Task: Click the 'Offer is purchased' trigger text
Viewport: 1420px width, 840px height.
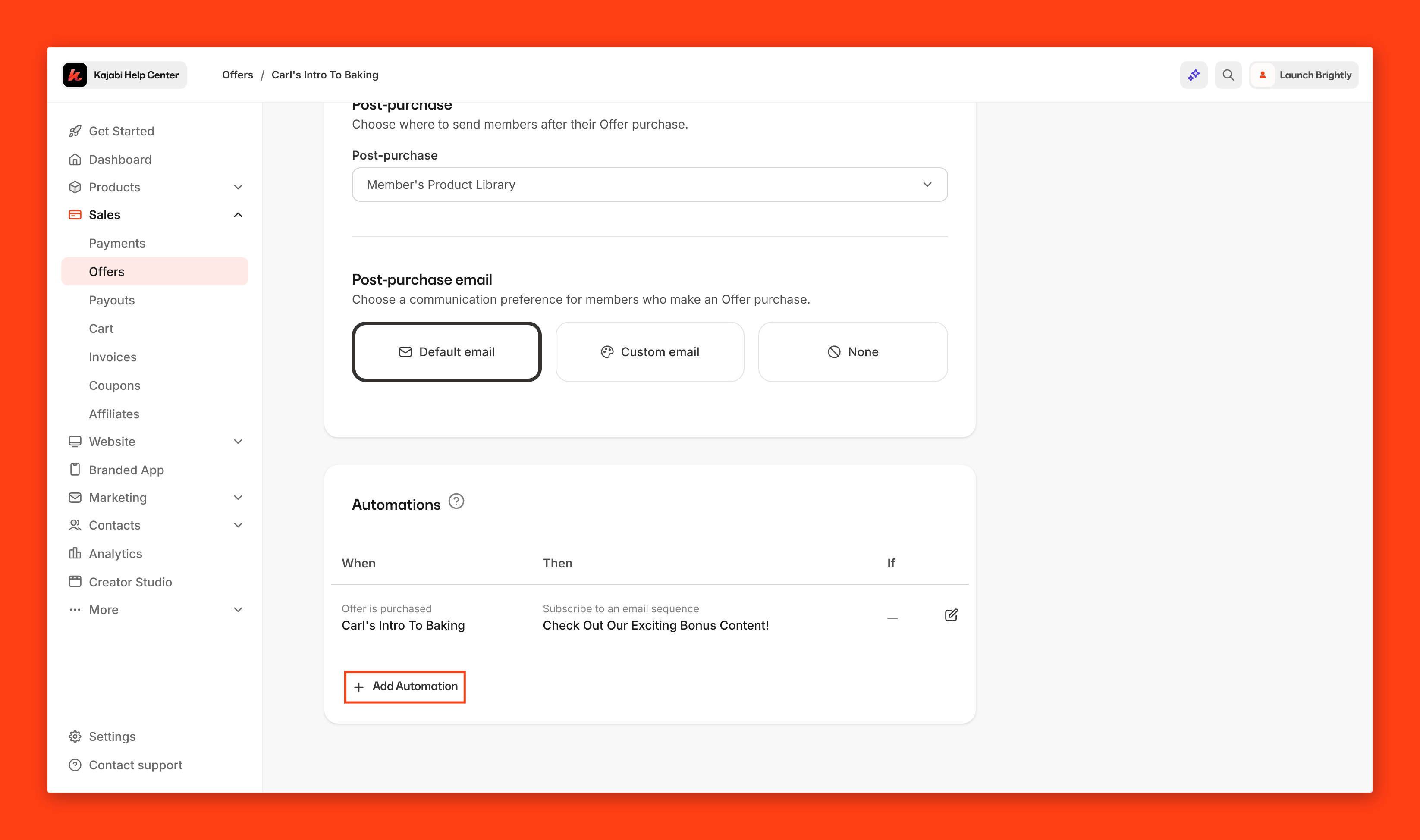Action: click(387, 608)
